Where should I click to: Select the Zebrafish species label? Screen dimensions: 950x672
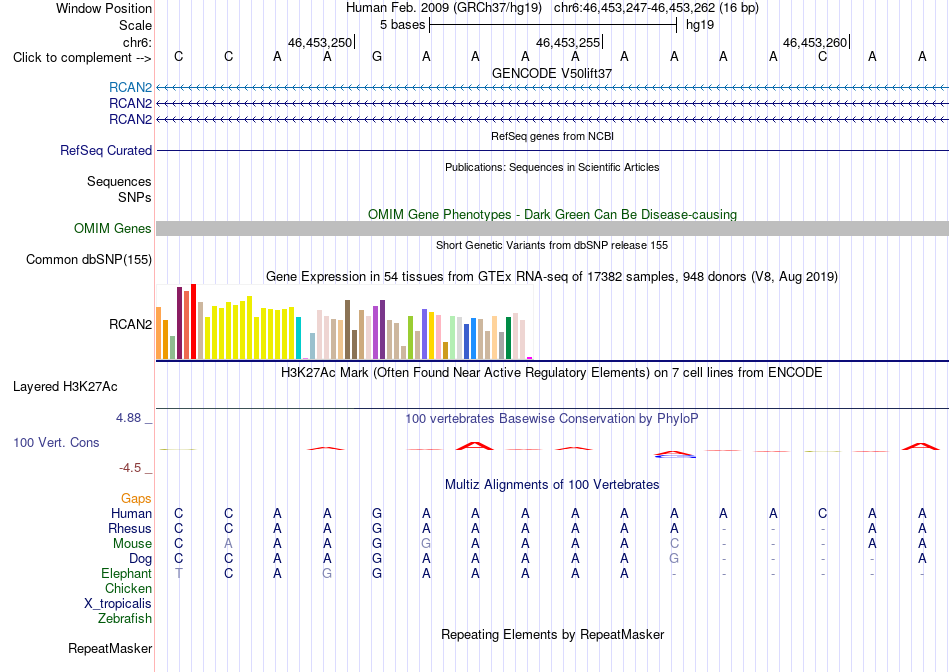click(x=125, y=619)
